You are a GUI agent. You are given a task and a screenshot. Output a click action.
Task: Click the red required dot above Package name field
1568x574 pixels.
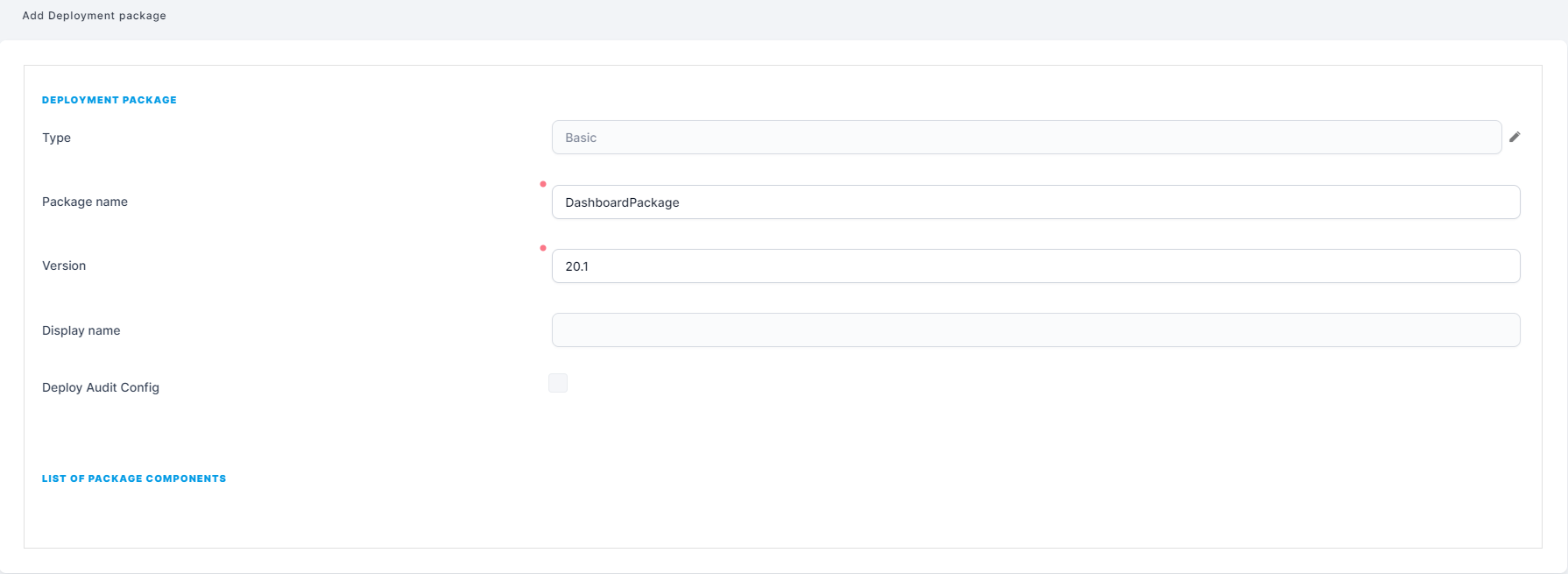pyautogui.click(x=543, y=184)
